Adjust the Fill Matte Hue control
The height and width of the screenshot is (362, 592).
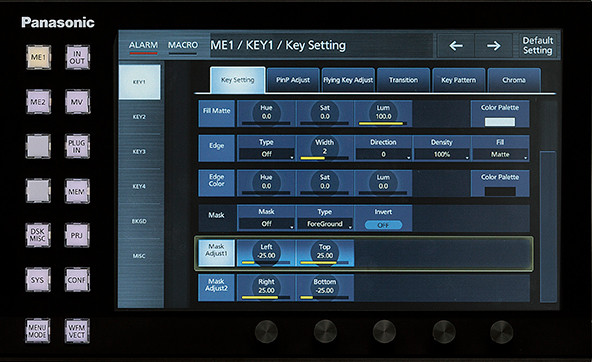pyautogui.click(x=266, y=113)
